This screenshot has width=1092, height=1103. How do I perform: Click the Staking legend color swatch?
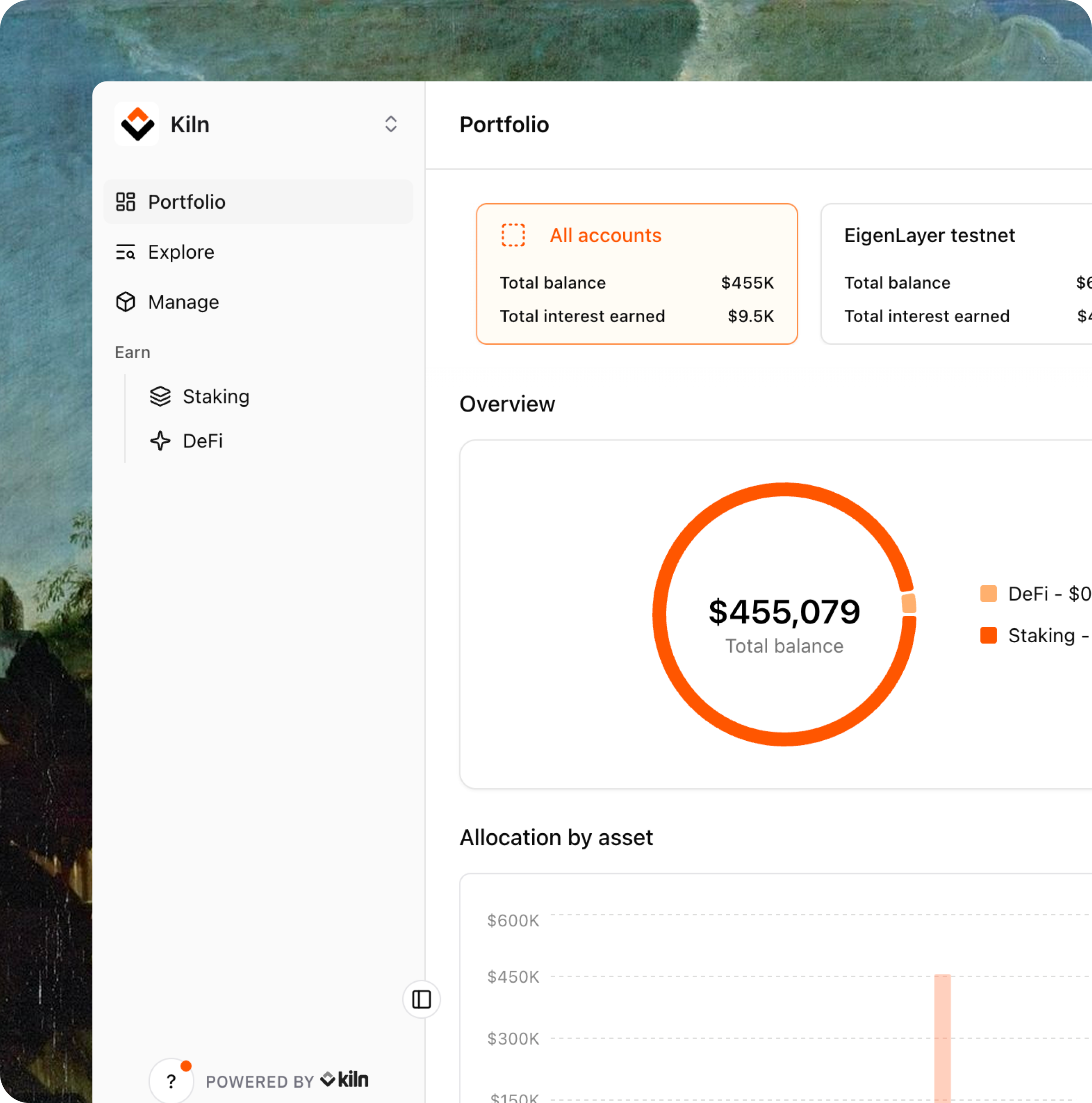coord(988,635)
